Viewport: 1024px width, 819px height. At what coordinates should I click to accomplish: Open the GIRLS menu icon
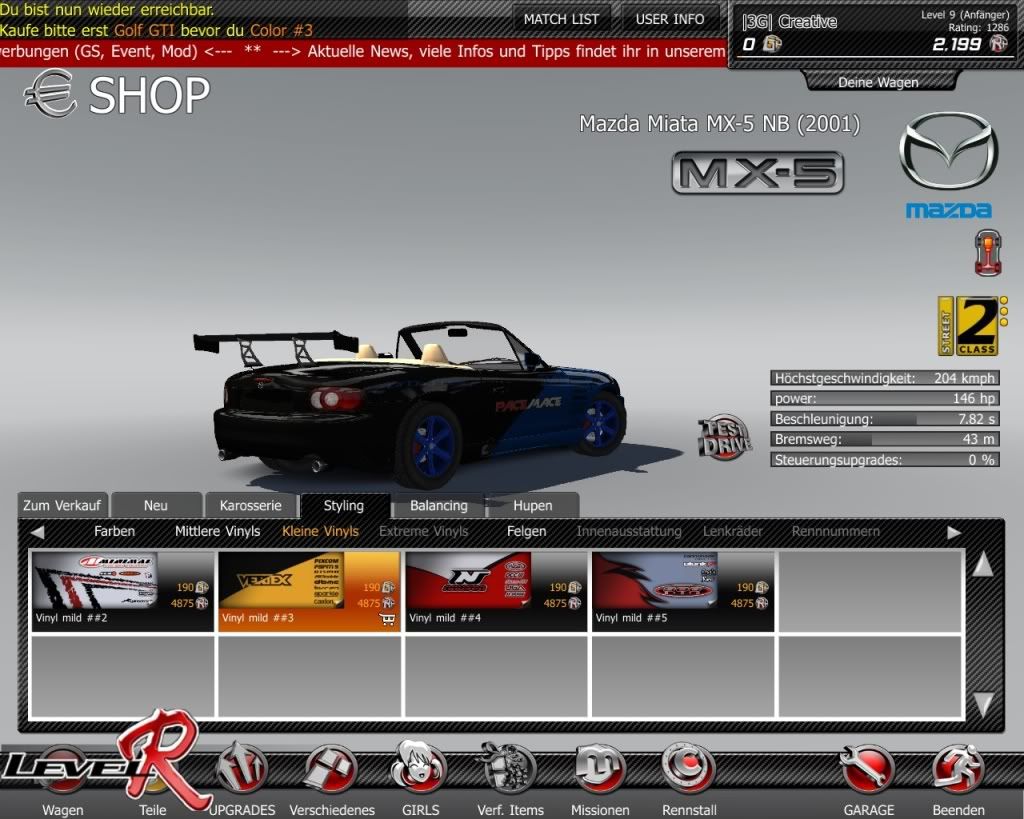(x=419, y=770)
